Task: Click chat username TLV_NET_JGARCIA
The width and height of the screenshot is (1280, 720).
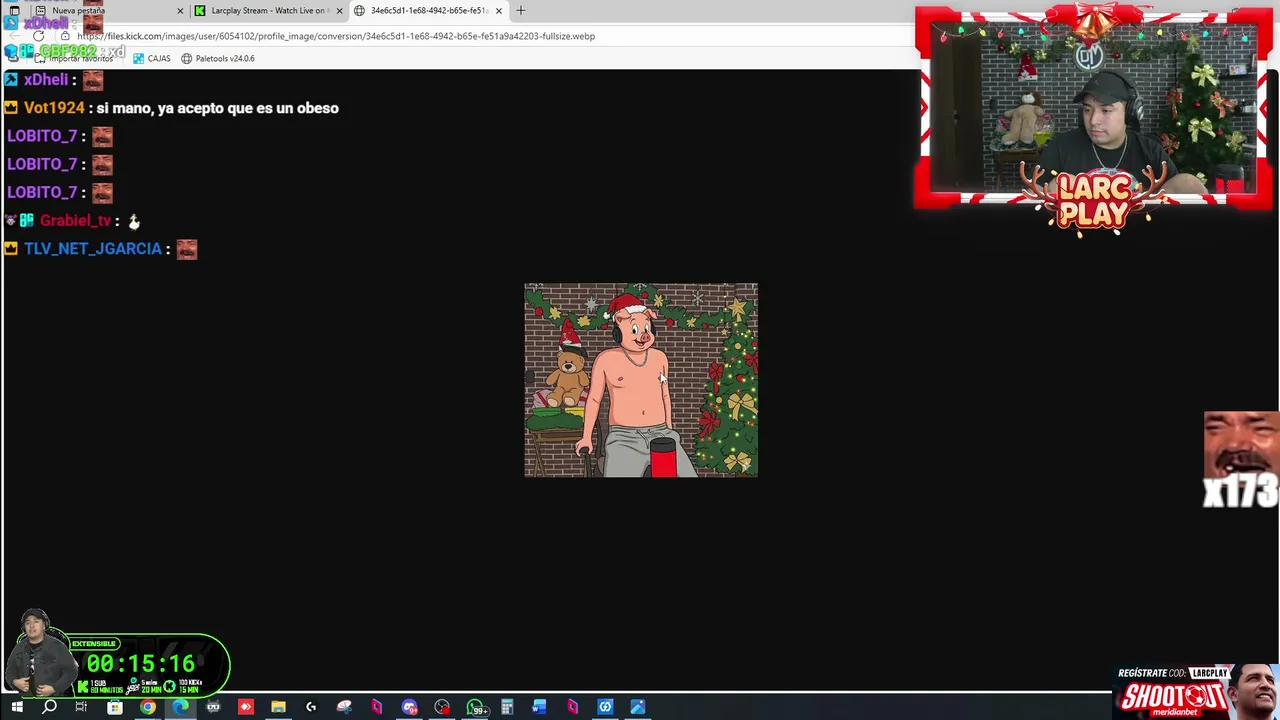Action: [x=92, y=248]
